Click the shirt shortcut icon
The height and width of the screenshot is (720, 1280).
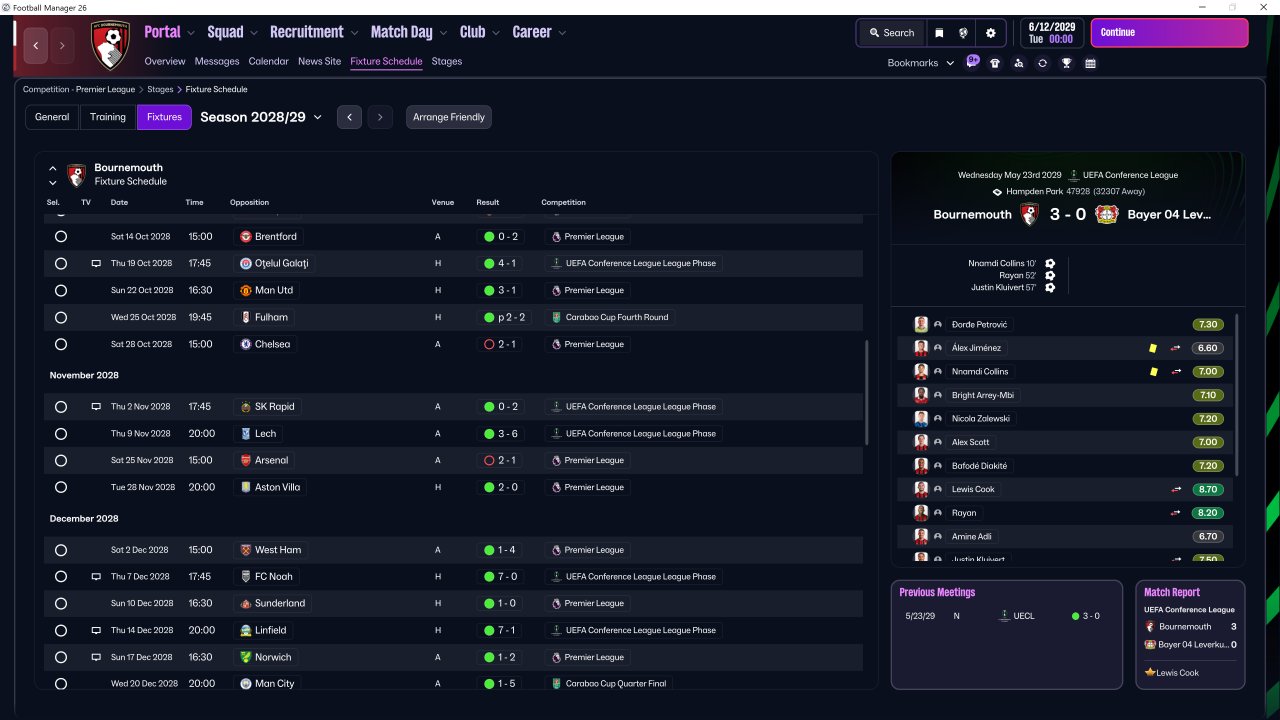click(x=995, y=63)
